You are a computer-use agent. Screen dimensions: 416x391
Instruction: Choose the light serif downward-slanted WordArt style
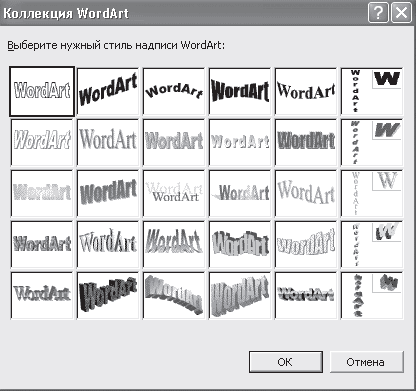(306, 193)
